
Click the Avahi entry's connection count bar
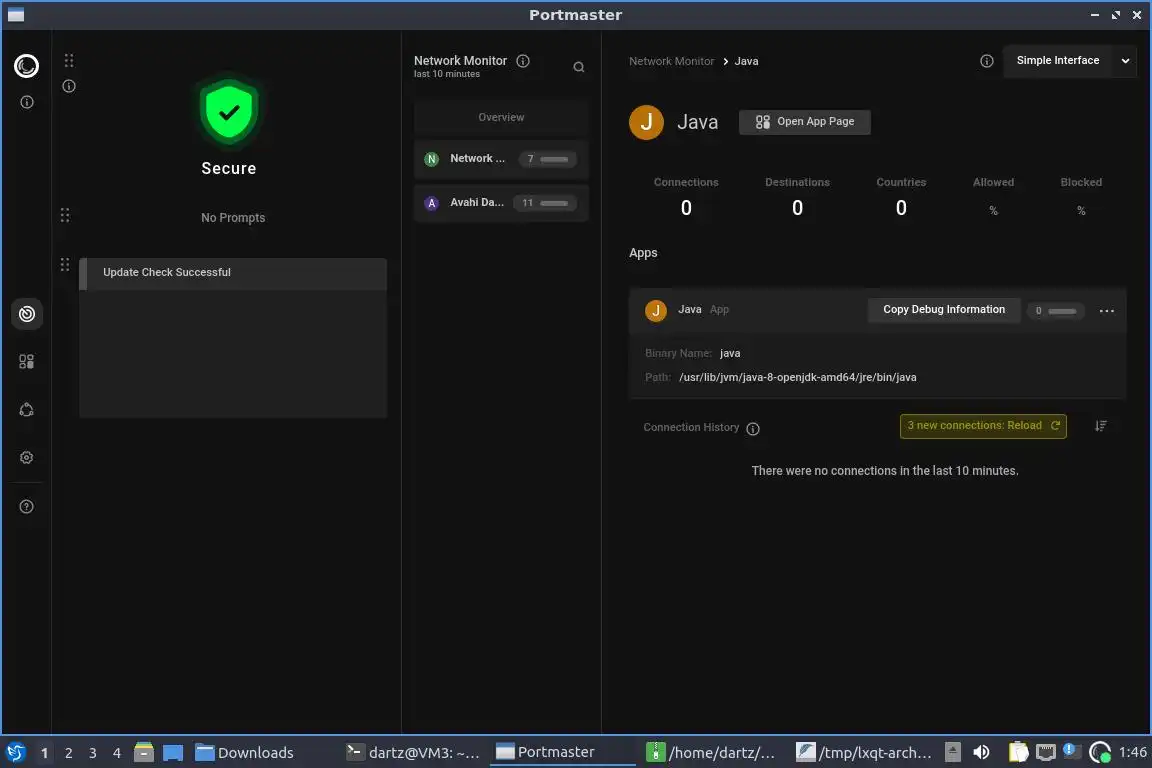544,204
